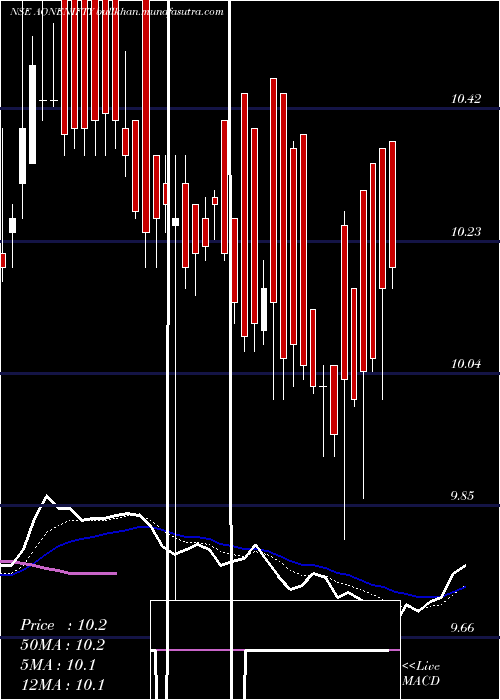The height and width of the screenshot is (700, 500).
Task: Click the '50MA : 10.2' readout
Action: point(62,645)
